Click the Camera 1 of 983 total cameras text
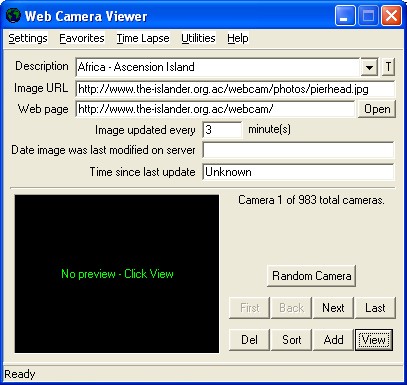This screenshot has height=385, width=407. click(311, 200)
